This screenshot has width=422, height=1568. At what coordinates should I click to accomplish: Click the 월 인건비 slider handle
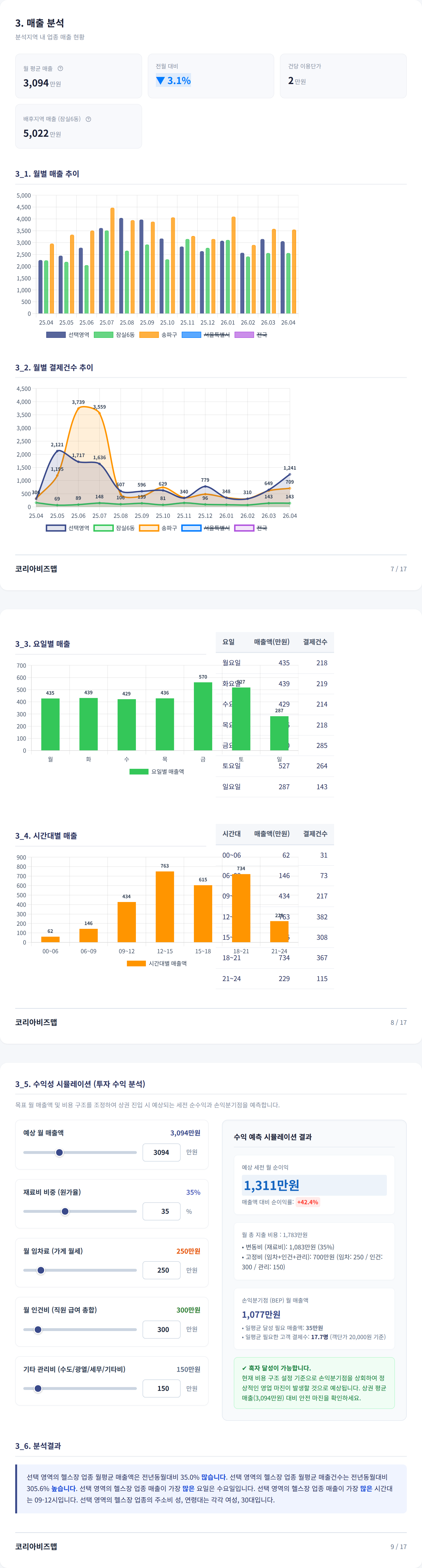(x=38, y=1329)
